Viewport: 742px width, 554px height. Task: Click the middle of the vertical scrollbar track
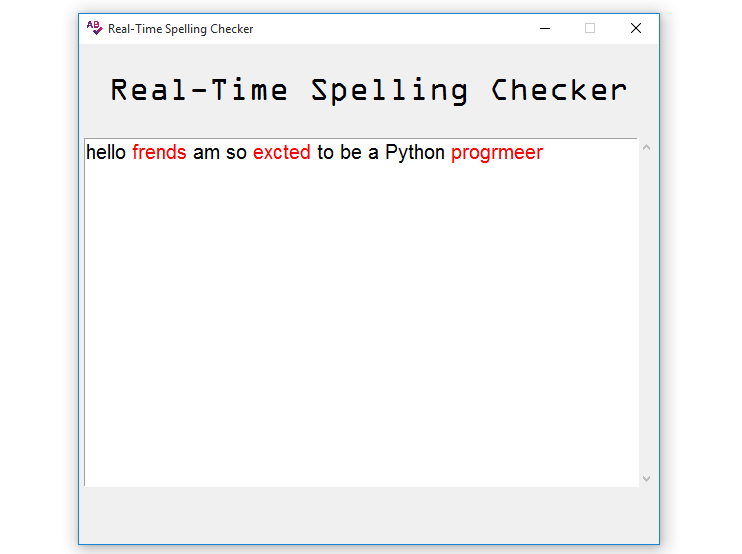646,312
